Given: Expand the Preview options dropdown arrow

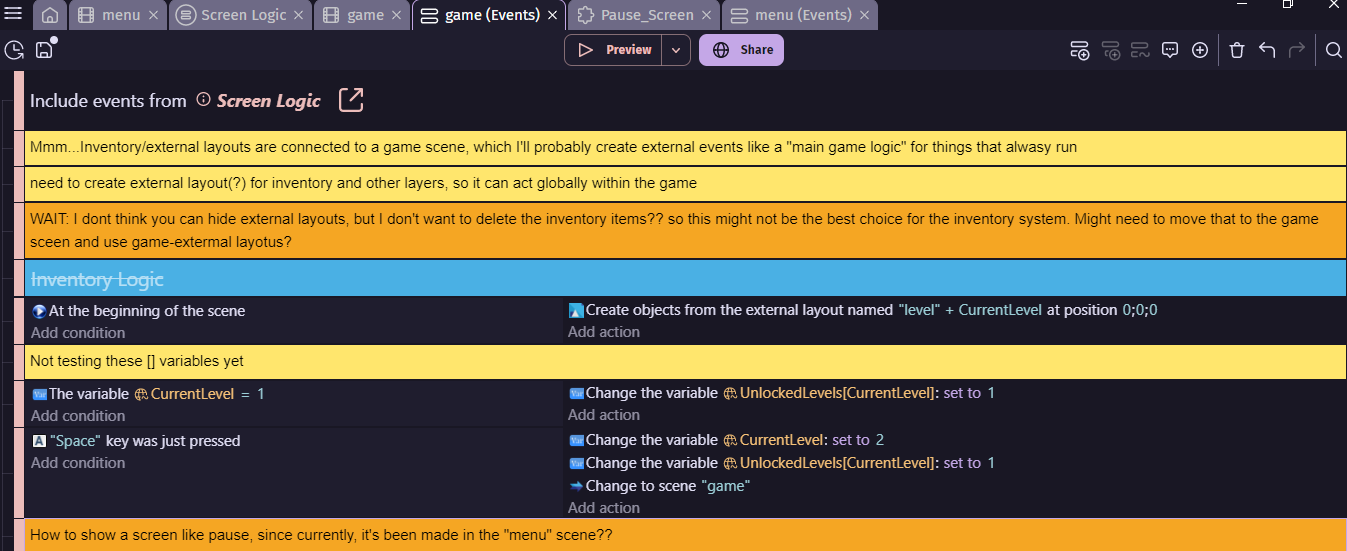Looking at the screenshot, I should click(676, 50).
